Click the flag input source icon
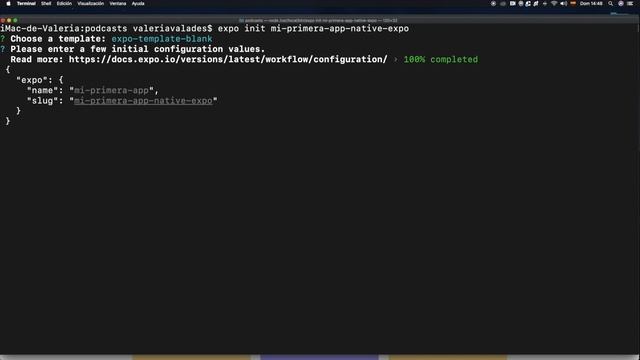Image resolution: width=640 pixels, height=360 pixels. coord(573,4)
